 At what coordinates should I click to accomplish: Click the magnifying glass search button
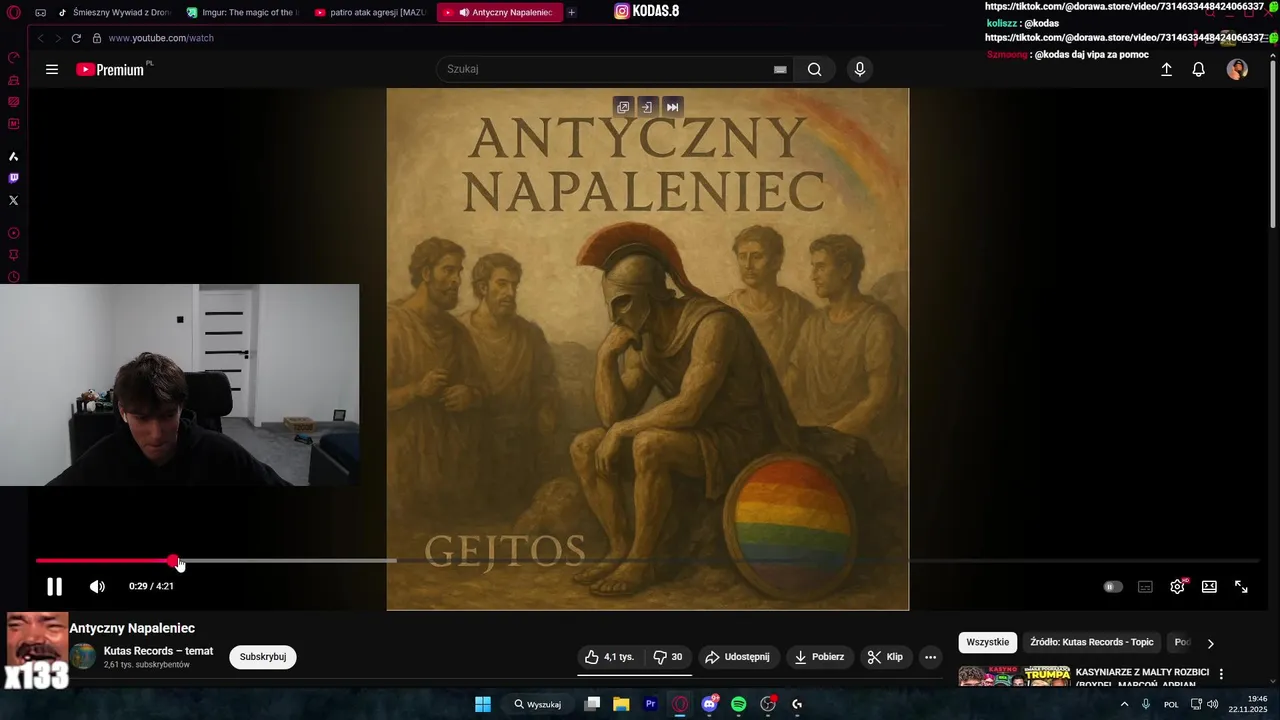pyautogui.click(x=815, y=69)
